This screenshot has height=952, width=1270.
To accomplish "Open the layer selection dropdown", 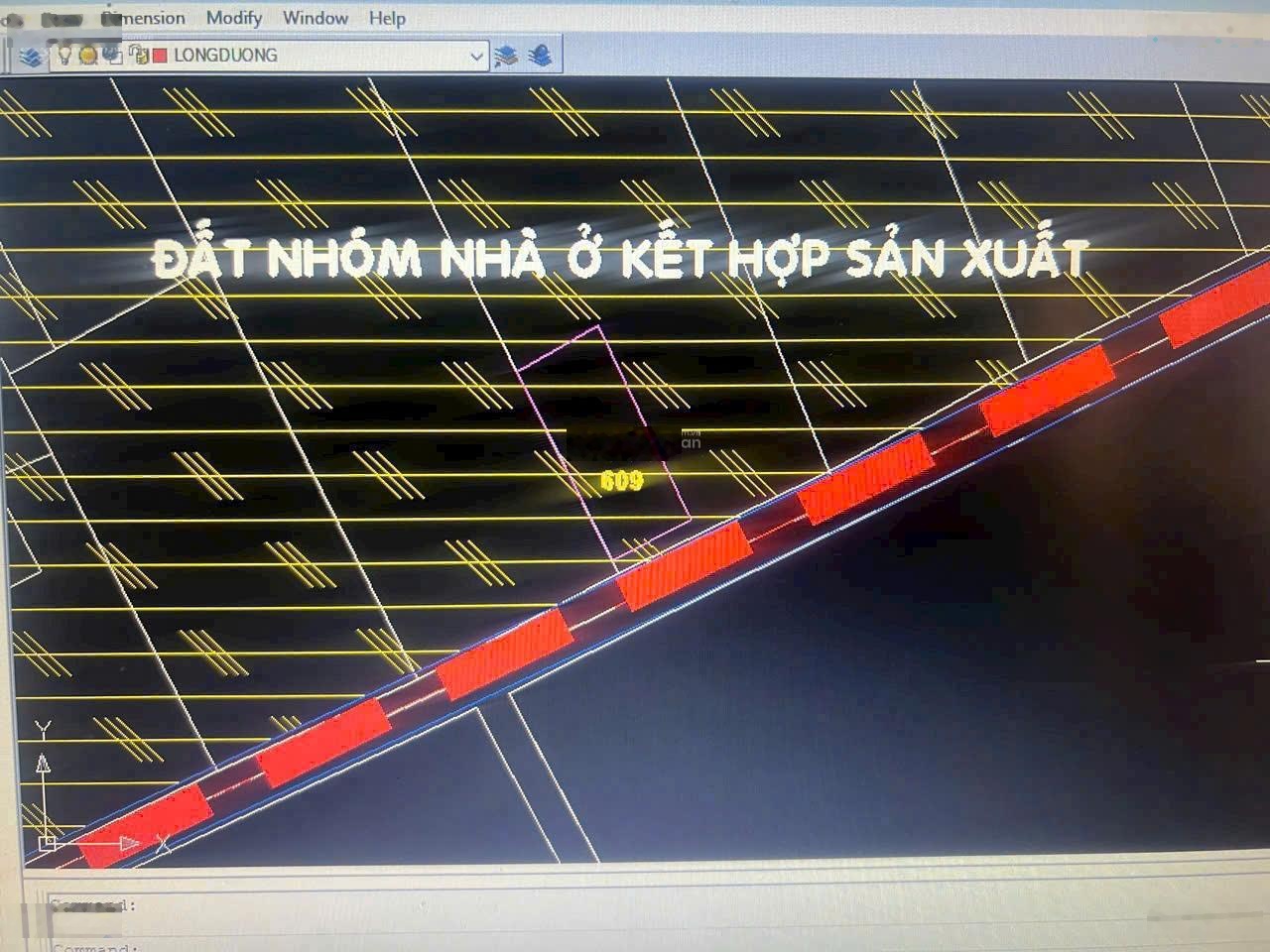I will (474, 57).
